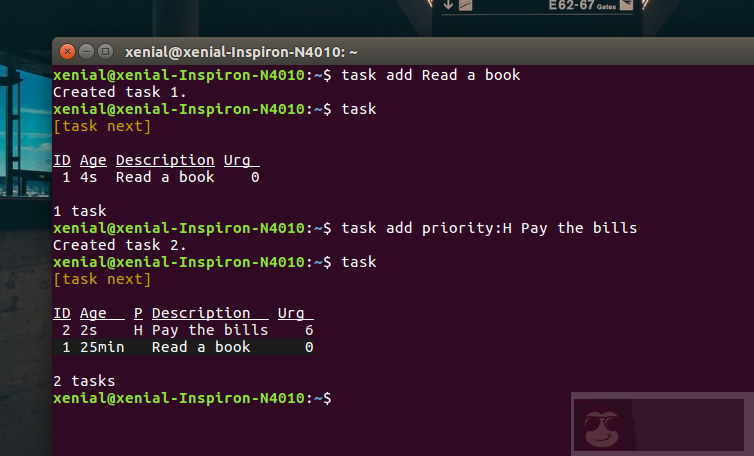754x456 pixels.
Task: Click the '4s' age value in first table
Action: (x=89, y=177)
